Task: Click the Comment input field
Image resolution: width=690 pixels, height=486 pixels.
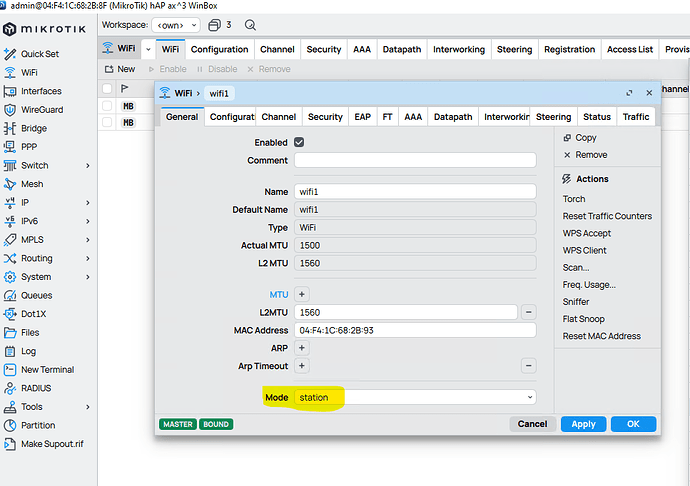Action: coord(415,160)
